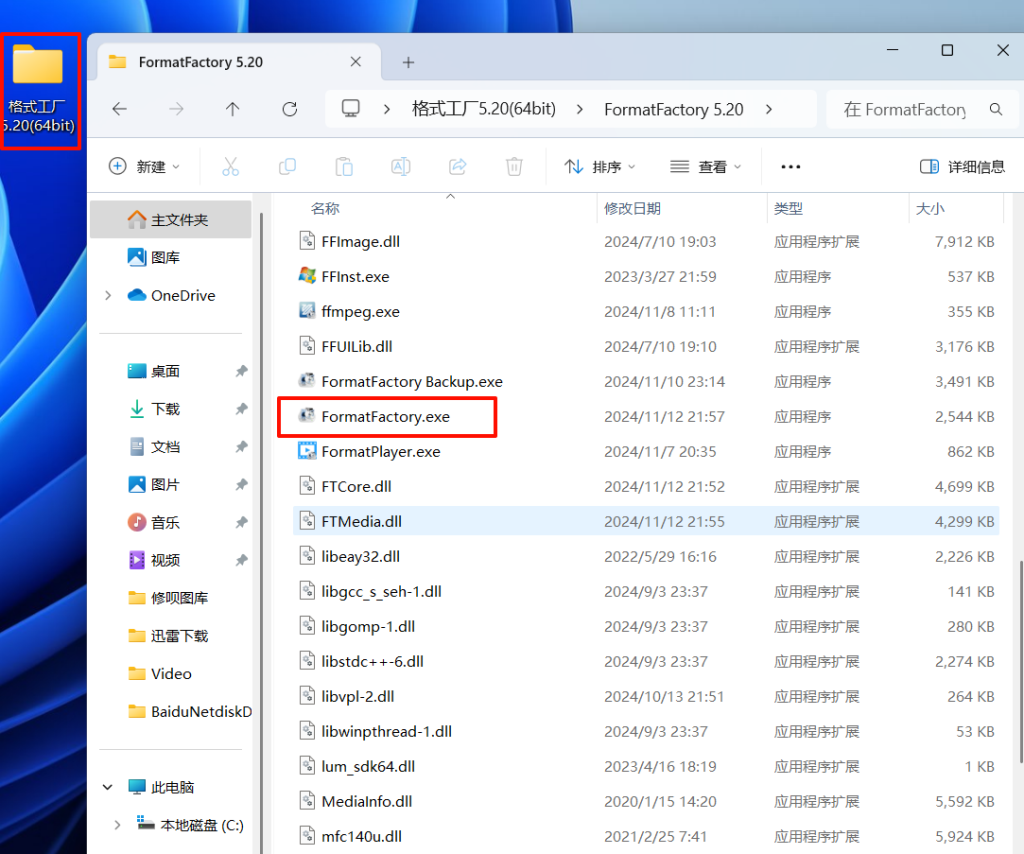The image size is (1024, 854).
Task: Expand the OneDrive tree node
Action: click(x=108, y=295)
